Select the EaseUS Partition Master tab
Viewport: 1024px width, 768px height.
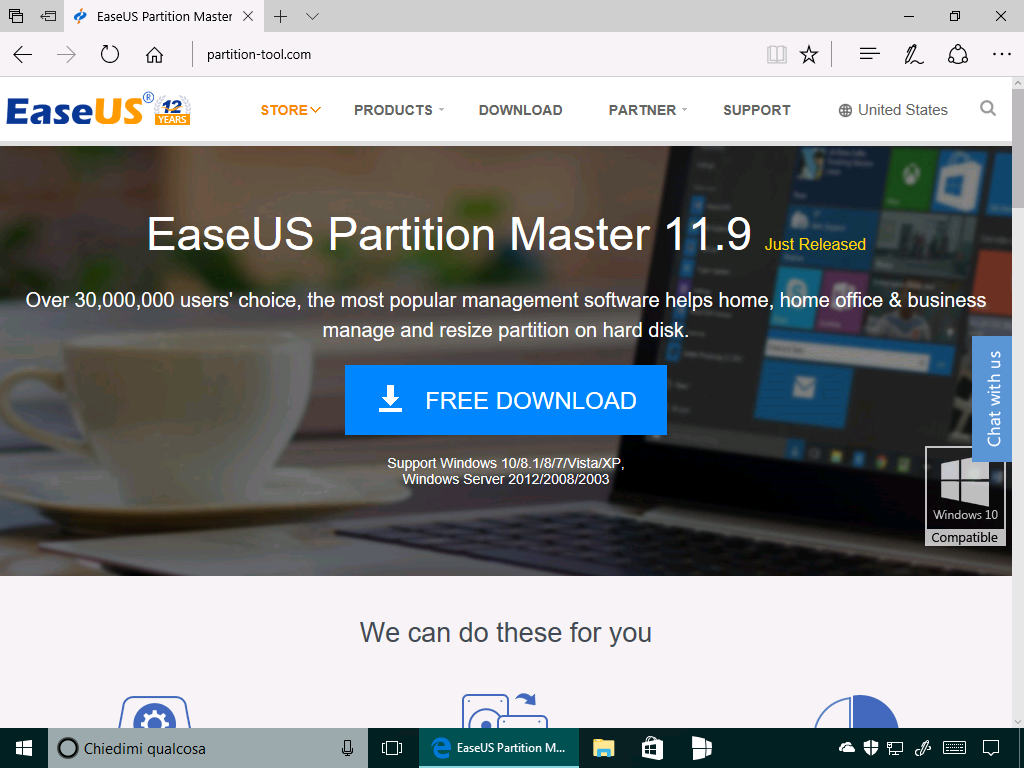click(163, 16)
